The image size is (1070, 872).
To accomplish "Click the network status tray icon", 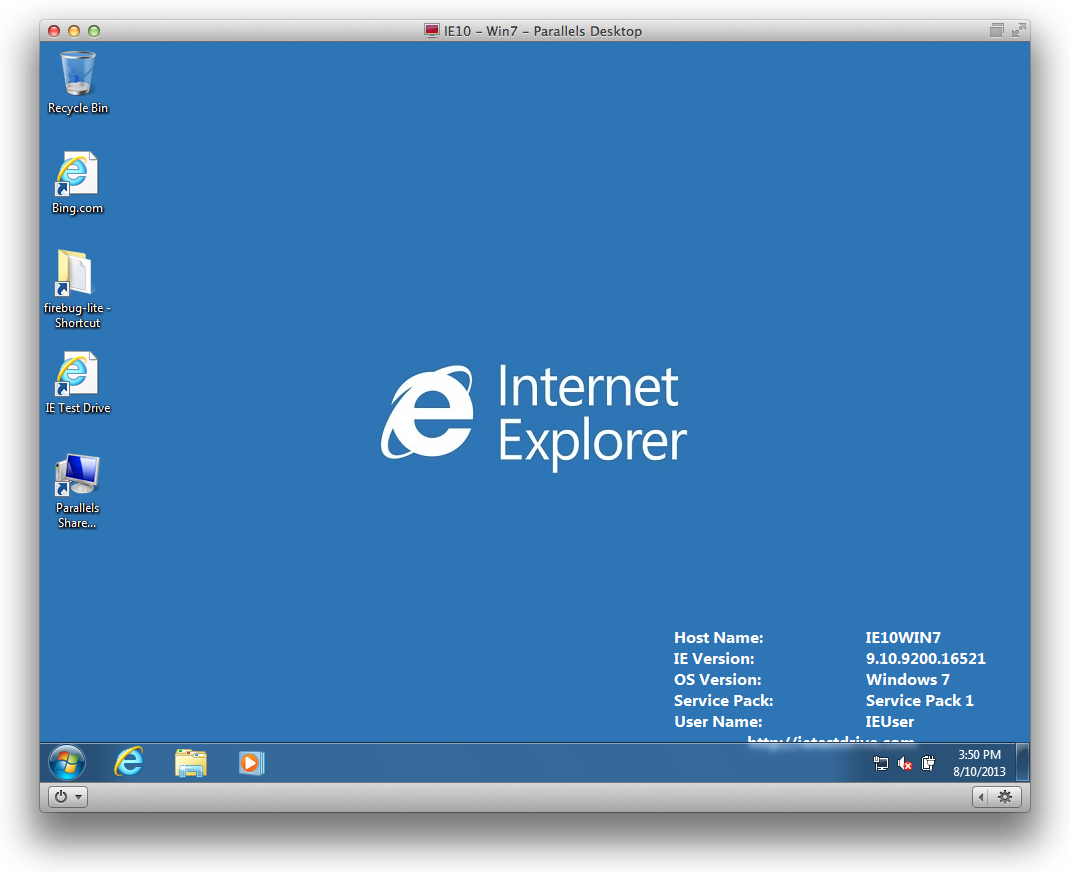I will click(x=881, y=764).
